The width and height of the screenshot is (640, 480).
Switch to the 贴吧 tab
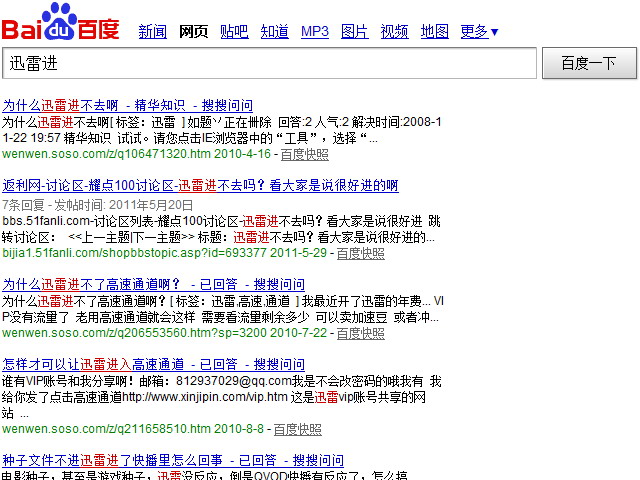[234, 31]
